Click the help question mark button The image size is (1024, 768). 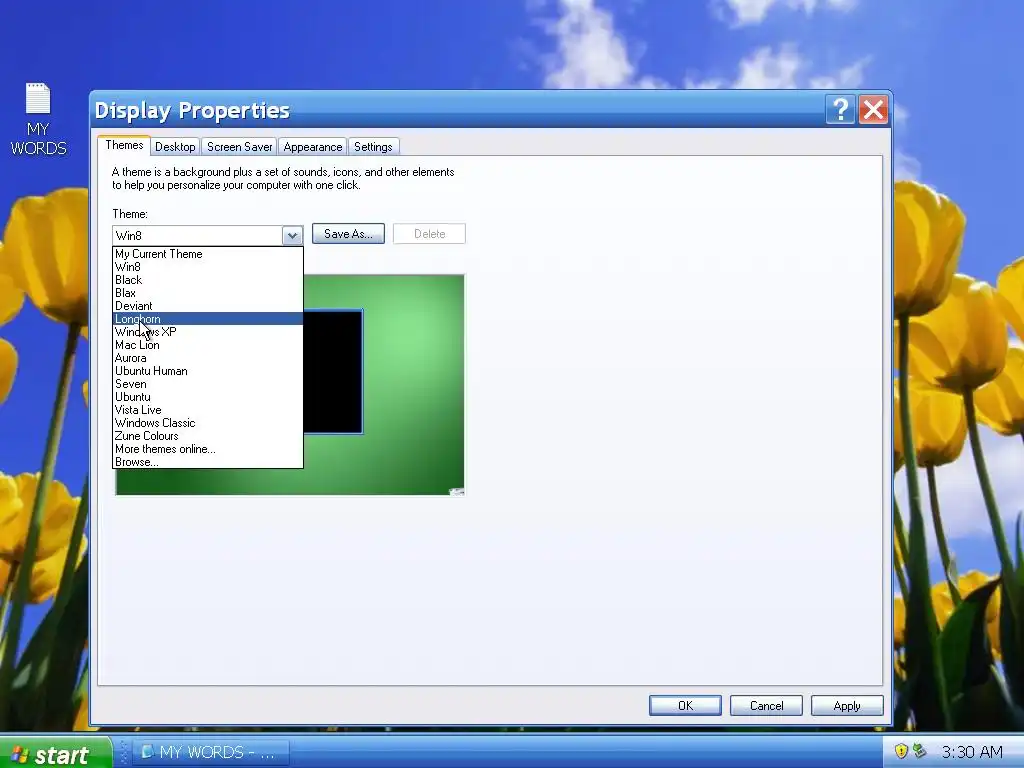(840, 110)
